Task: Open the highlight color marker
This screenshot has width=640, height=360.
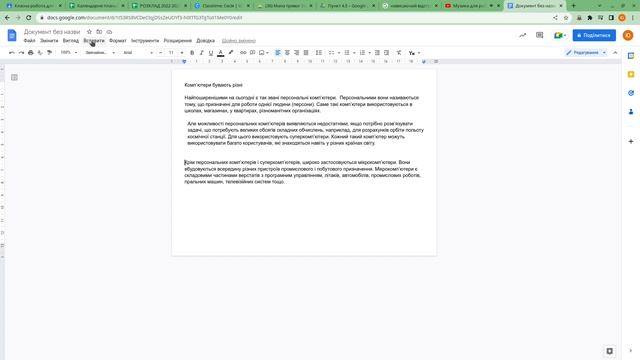Action: 231,53
